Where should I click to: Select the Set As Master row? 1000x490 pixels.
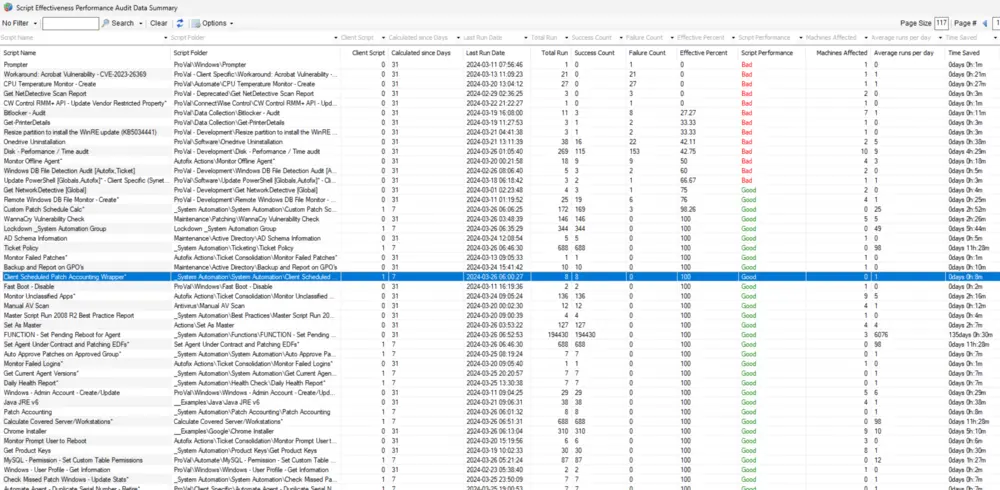(x=500, y=325)
